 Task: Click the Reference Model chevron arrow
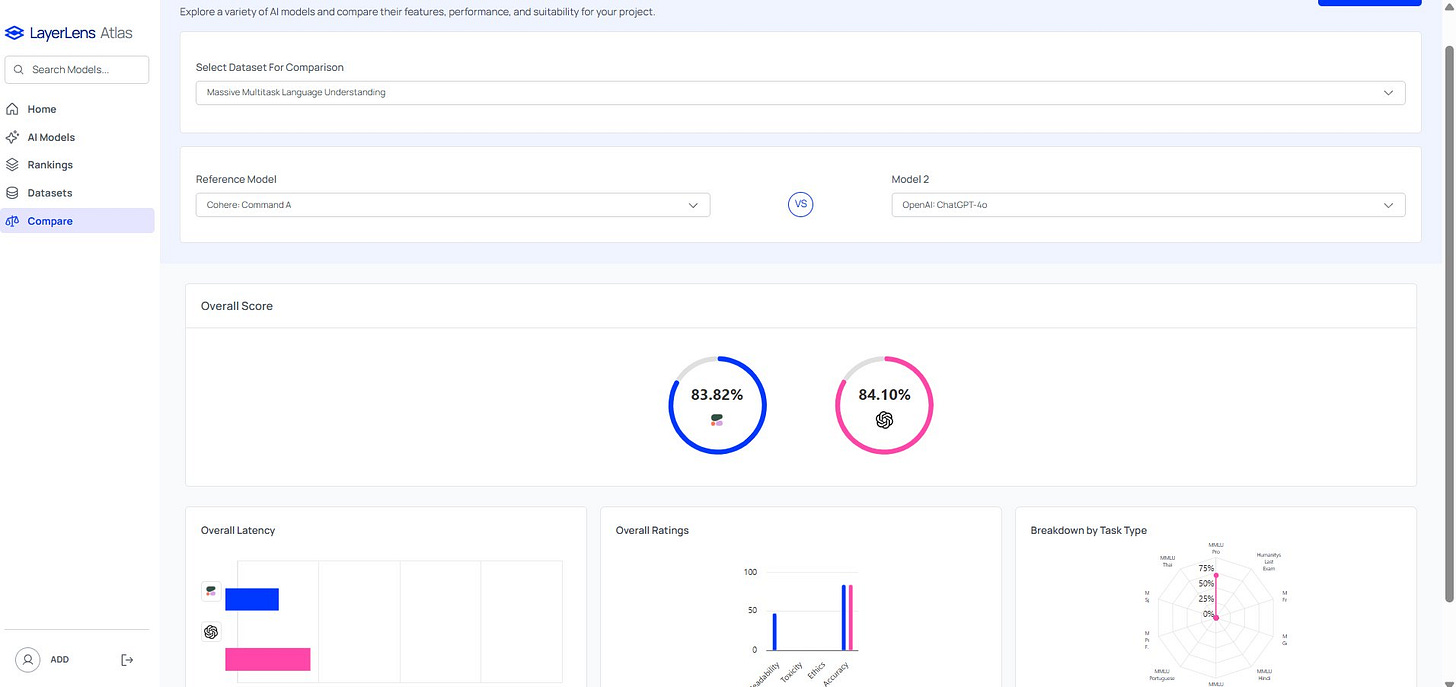693,205
